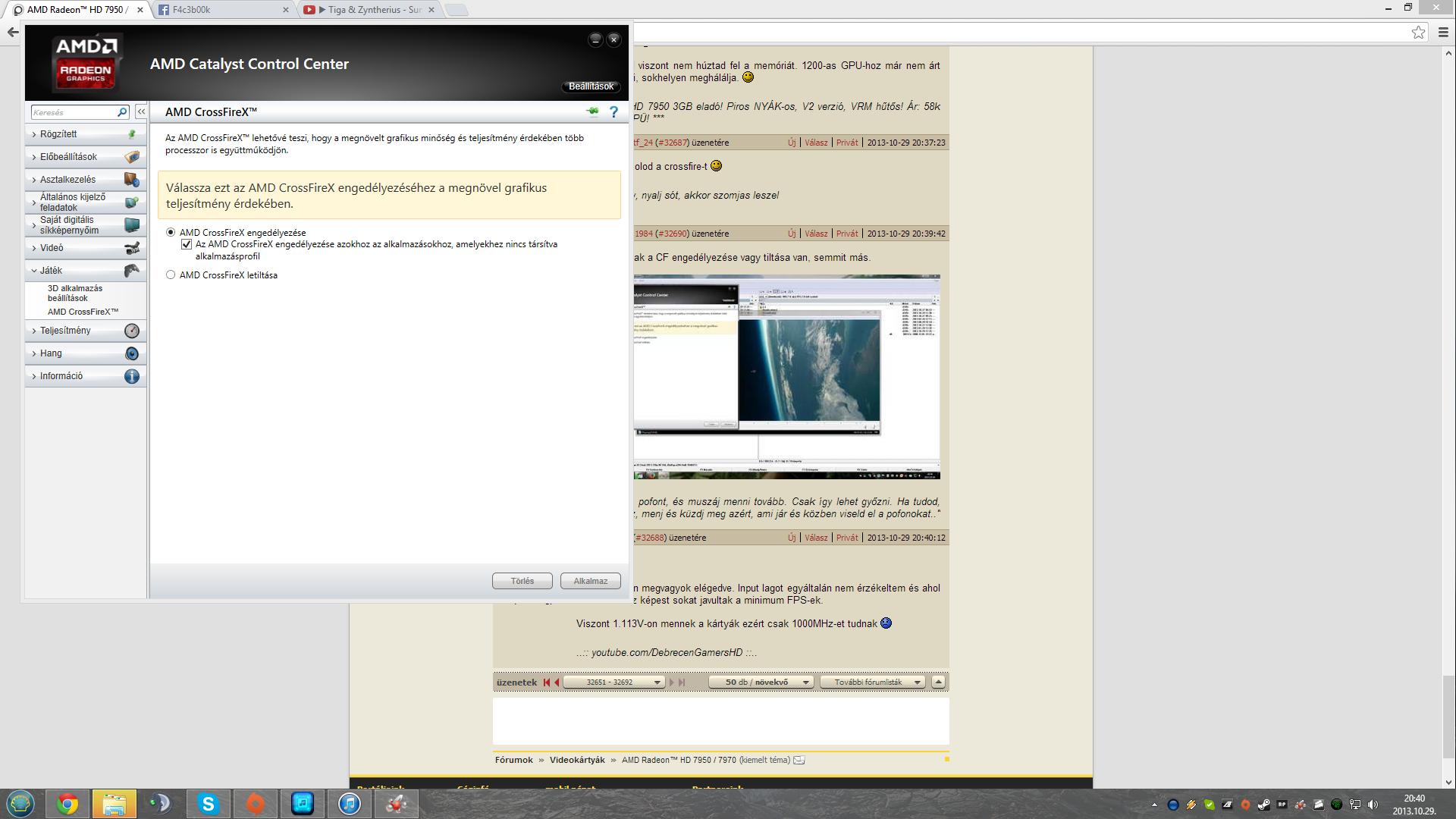This screenshot has width=1456, height=819.
Task: Expand the Videó section
Action: point(86,248)
